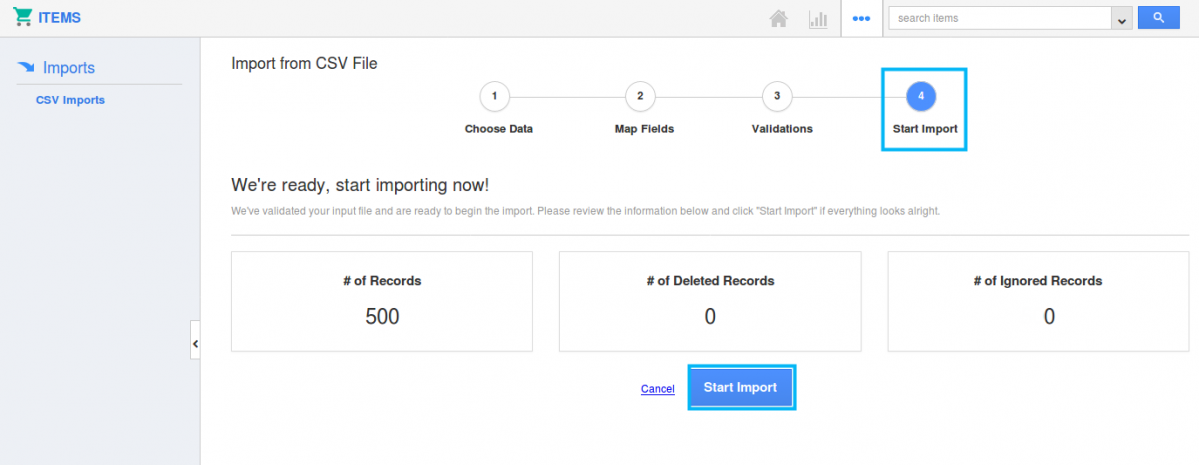The width and height of the screenshot is (1199, 465).
Task: Click the # of Deleted Records card
Action: (710, 301)
